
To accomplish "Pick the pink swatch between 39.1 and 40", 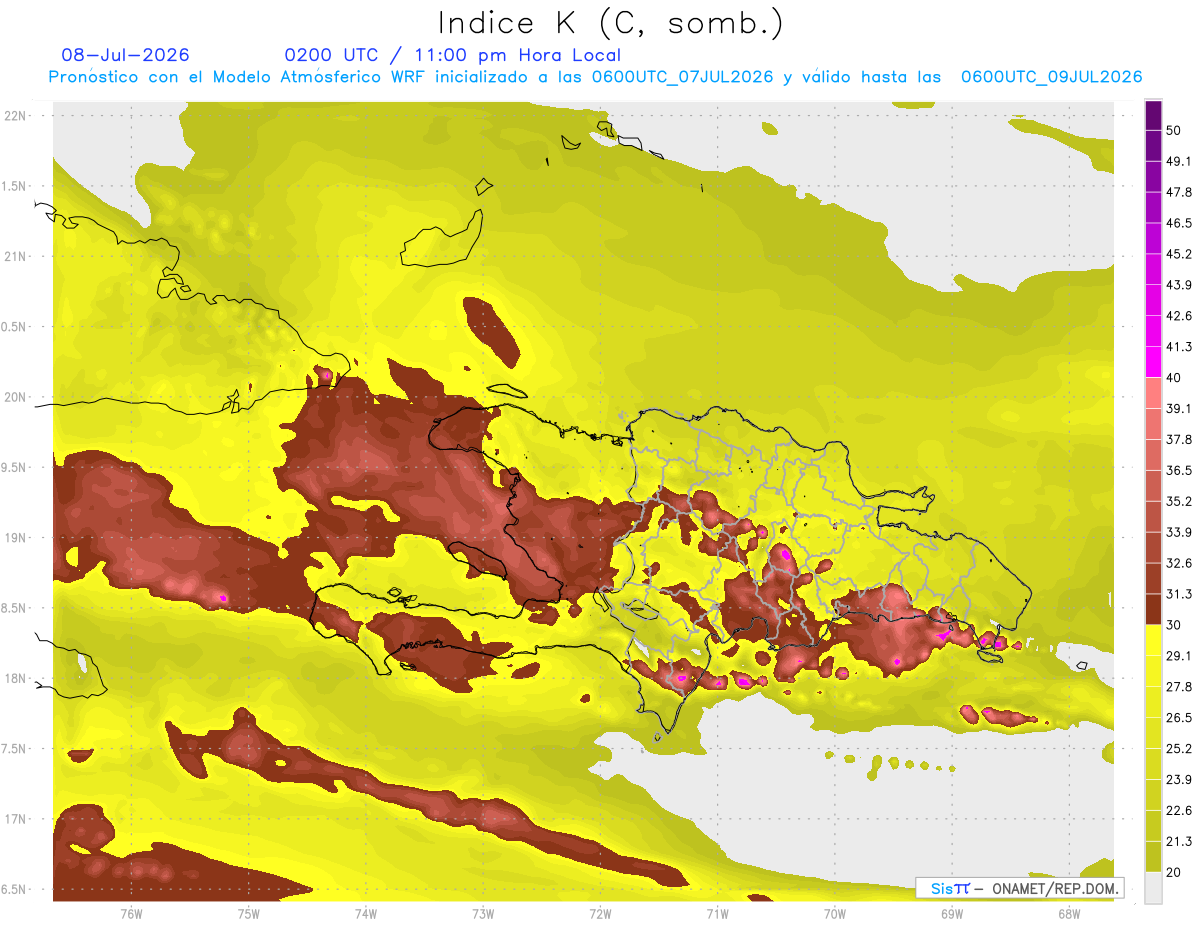I will [1153, 393].
